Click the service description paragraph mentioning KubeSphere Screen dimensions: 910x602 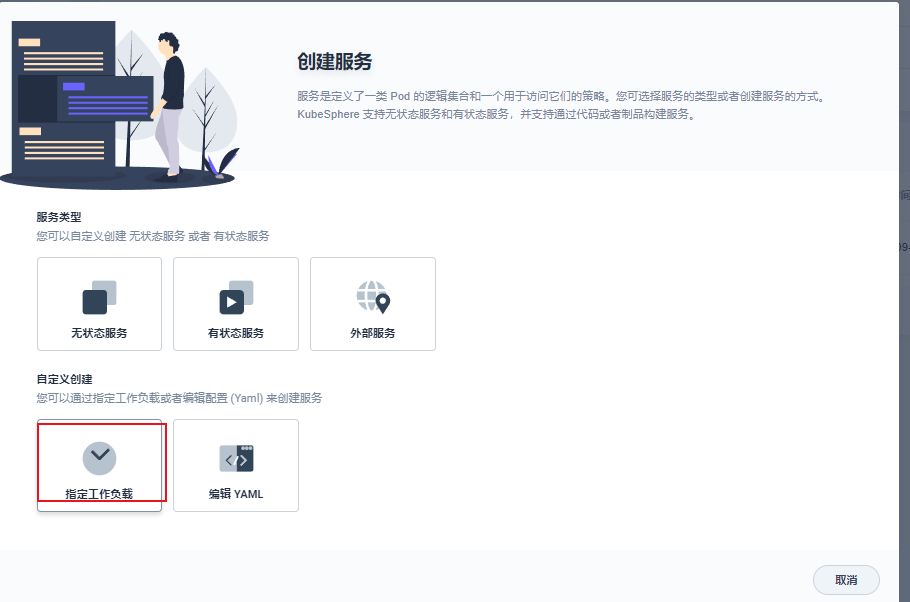[x=560, y=105]
